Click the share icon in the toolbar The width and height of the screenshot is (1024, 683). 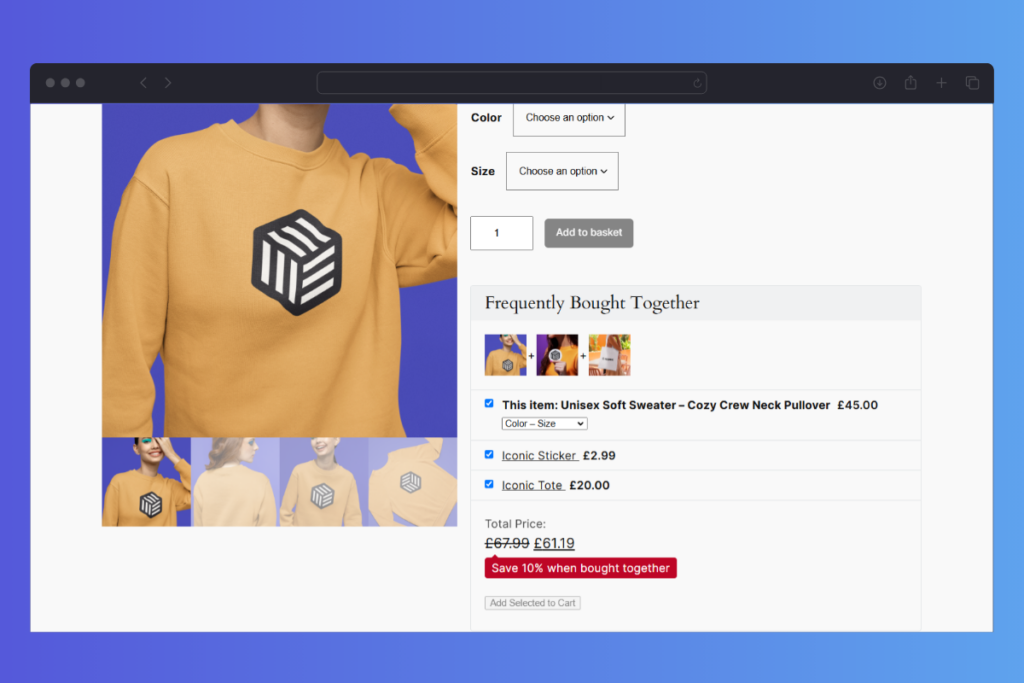tap(911, 83)
